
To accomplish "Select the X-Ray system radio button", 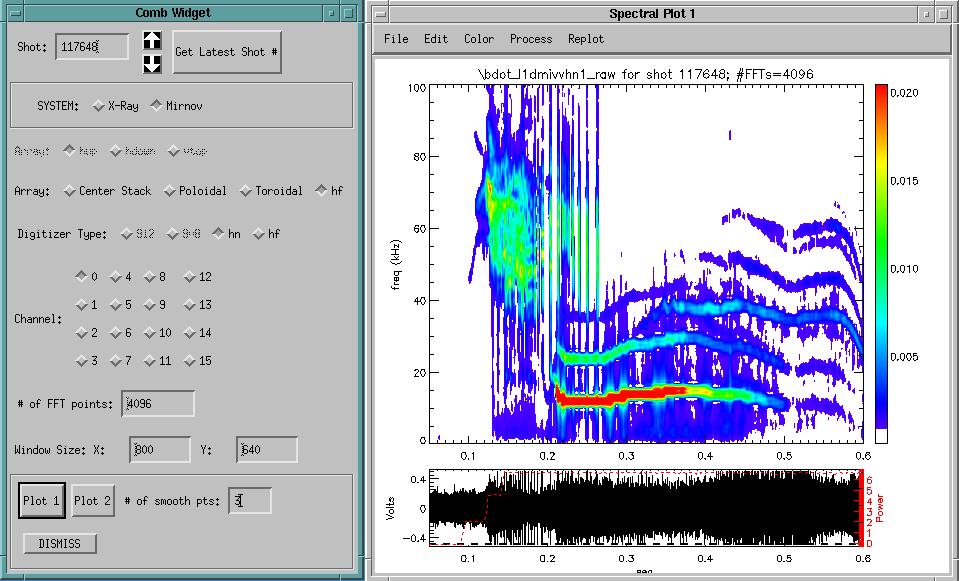I will tap(98, 105).
